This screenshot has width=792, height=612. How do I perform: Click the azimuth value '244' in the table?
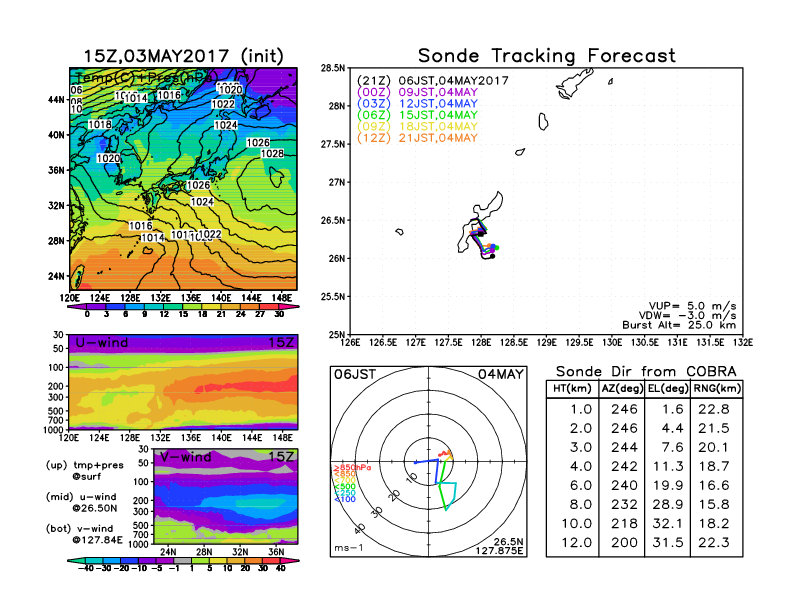[x=624, y=448]
